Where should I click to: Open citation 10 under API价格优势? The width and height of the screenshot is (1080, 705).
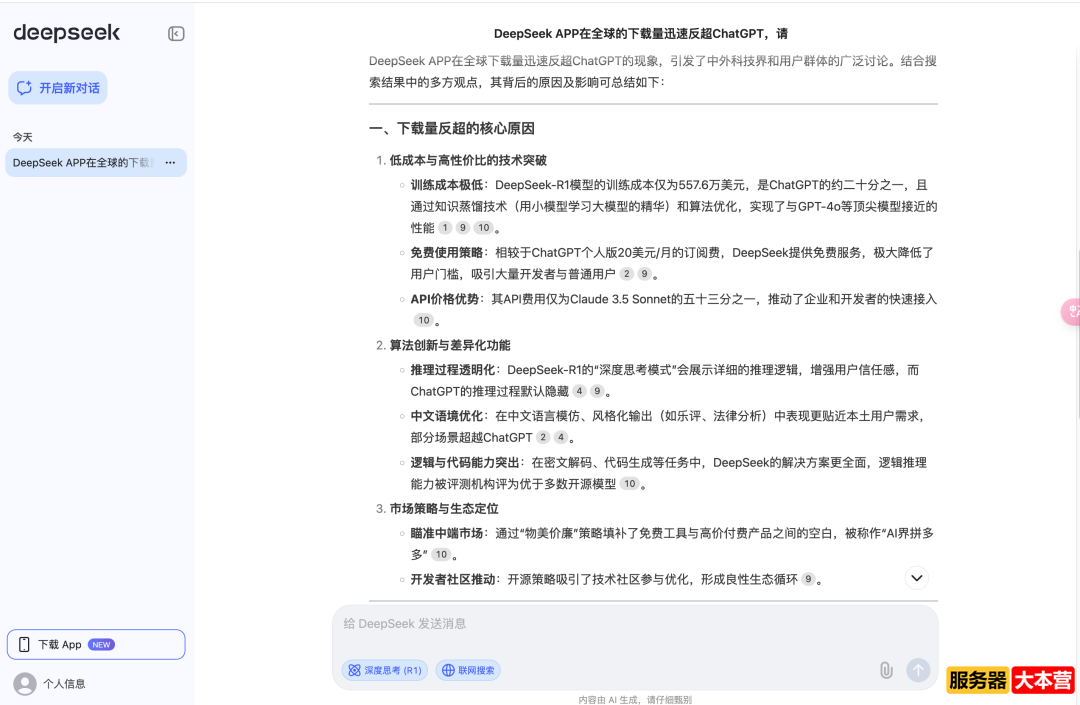pyautogui.click(x=424, y=320)
